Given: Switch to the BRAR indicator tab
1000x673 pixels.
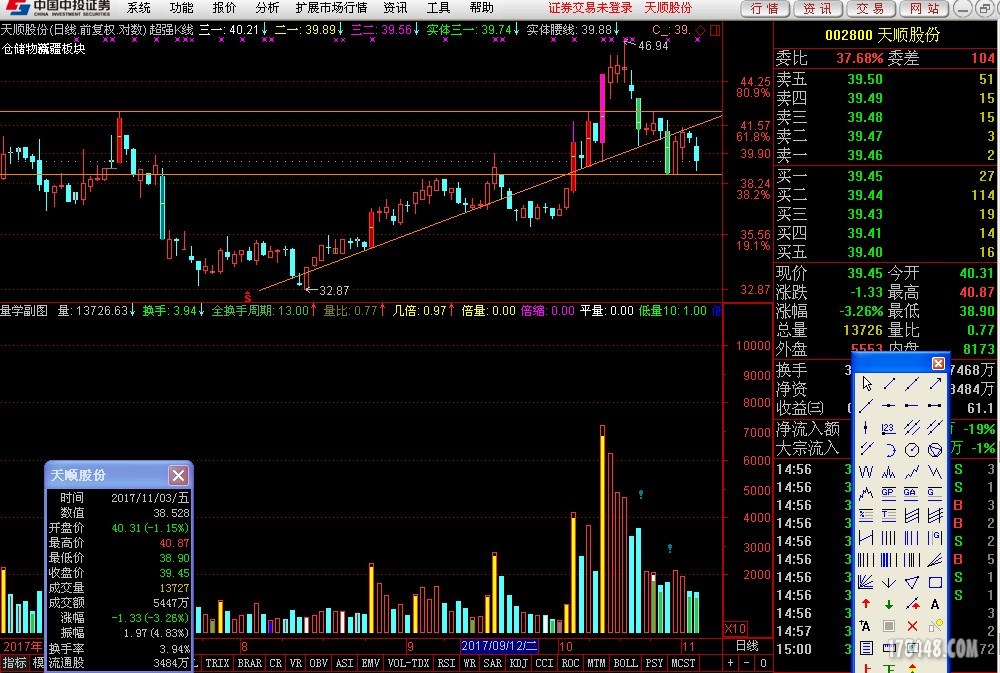Looking at the screenshot, I should point(249,663).
